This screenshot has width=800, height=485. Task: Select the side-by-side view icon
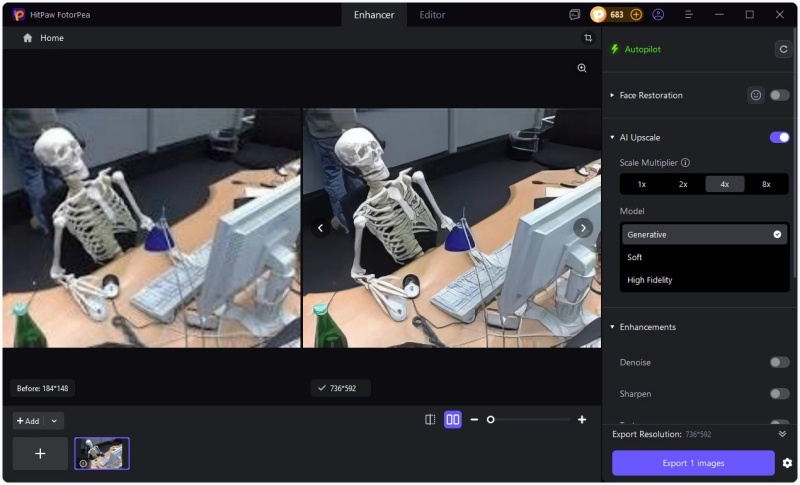pyautogui.click(x=453, y=420)
